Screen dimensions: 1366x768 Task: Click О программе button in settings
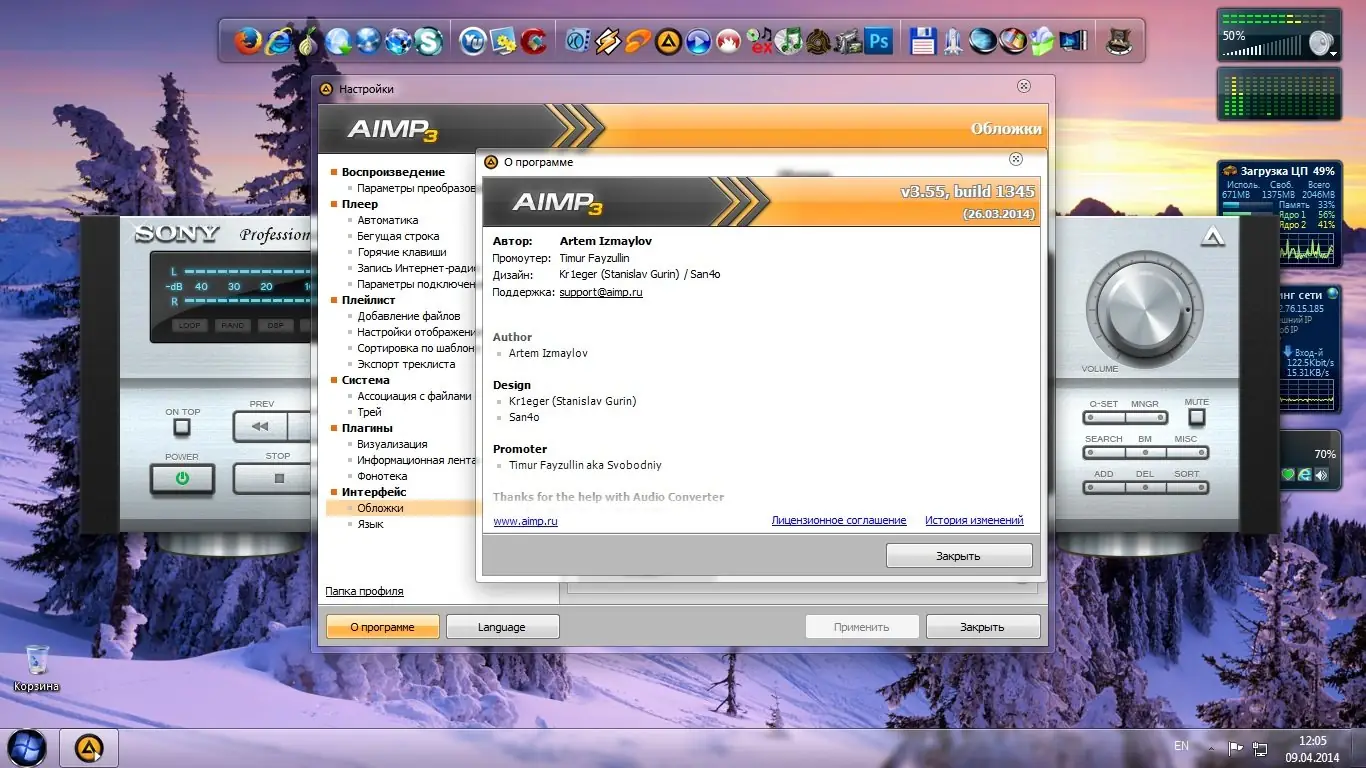click(x=382, y=627)
